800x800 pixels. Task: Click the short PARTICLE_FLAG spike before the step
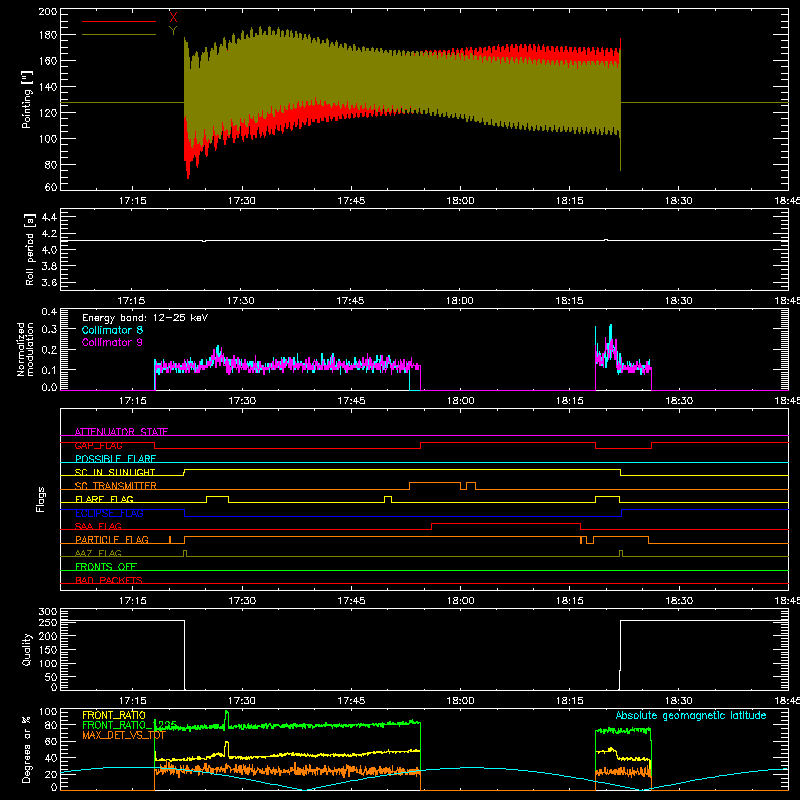(x=170, y=539)
